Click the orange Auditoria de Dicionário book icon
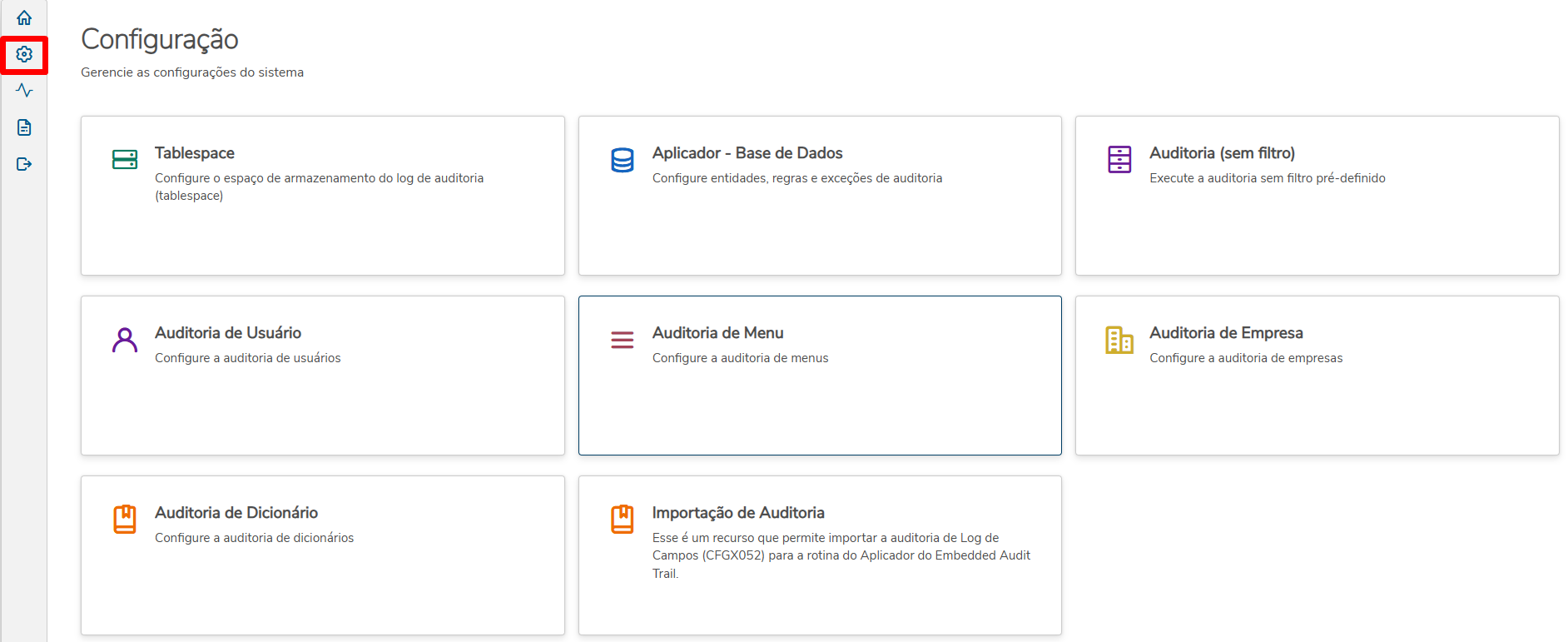1568x642 pixels. point(125,519)
